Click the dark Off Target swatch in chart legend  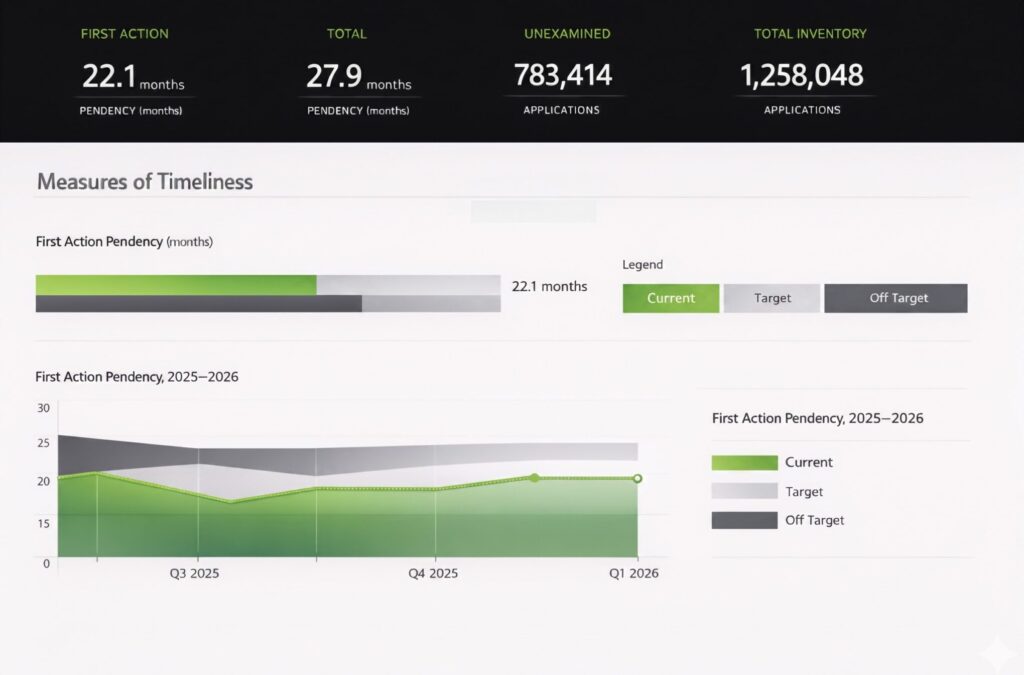744,520
